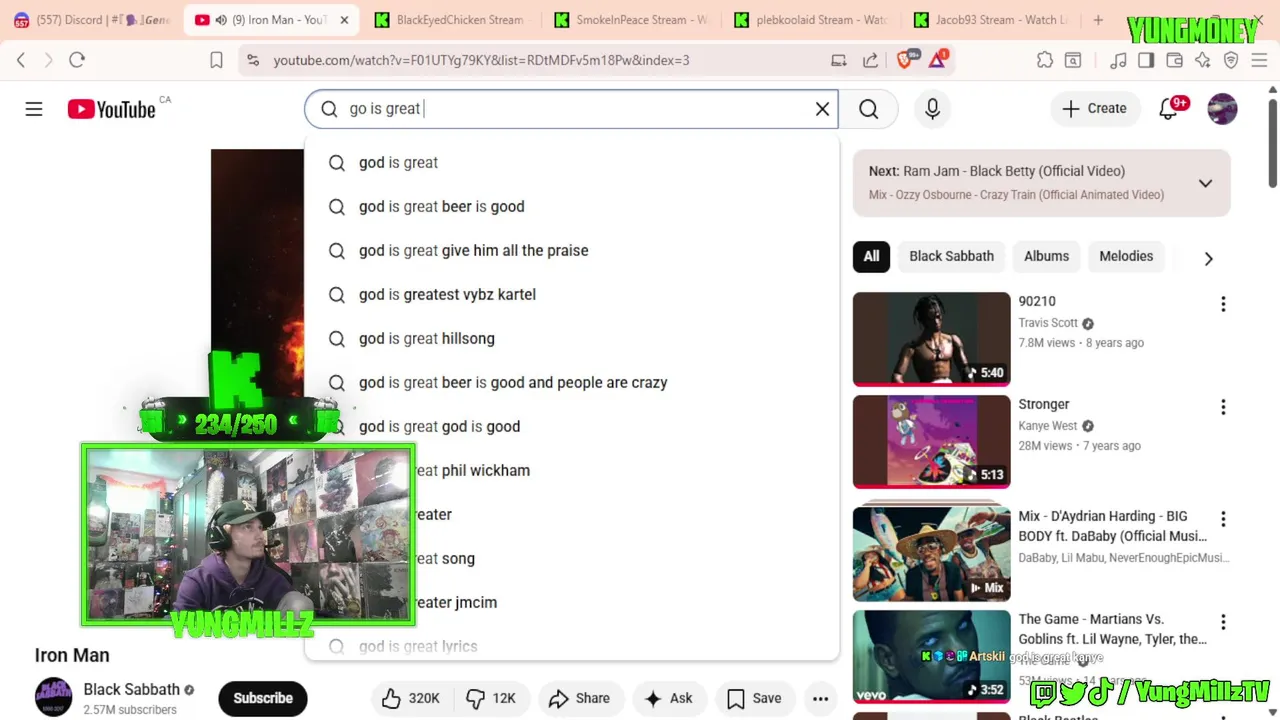Toggle the browser sidebar panel
Screen dimensions: 1280x720
[x=1146, y=60]
